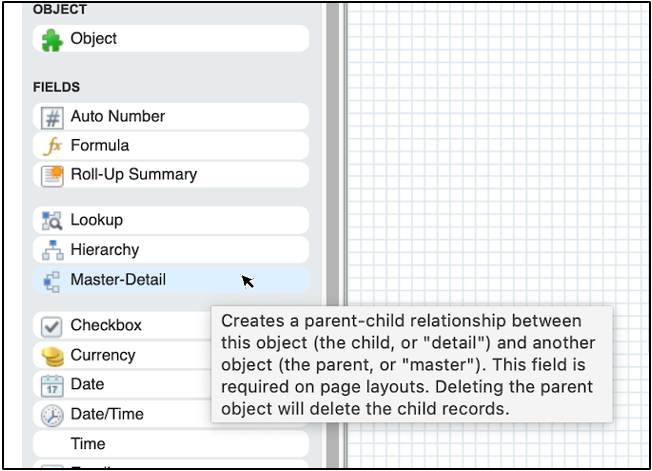Choose the Roll-Up Summary label

(x=133, y=175)
